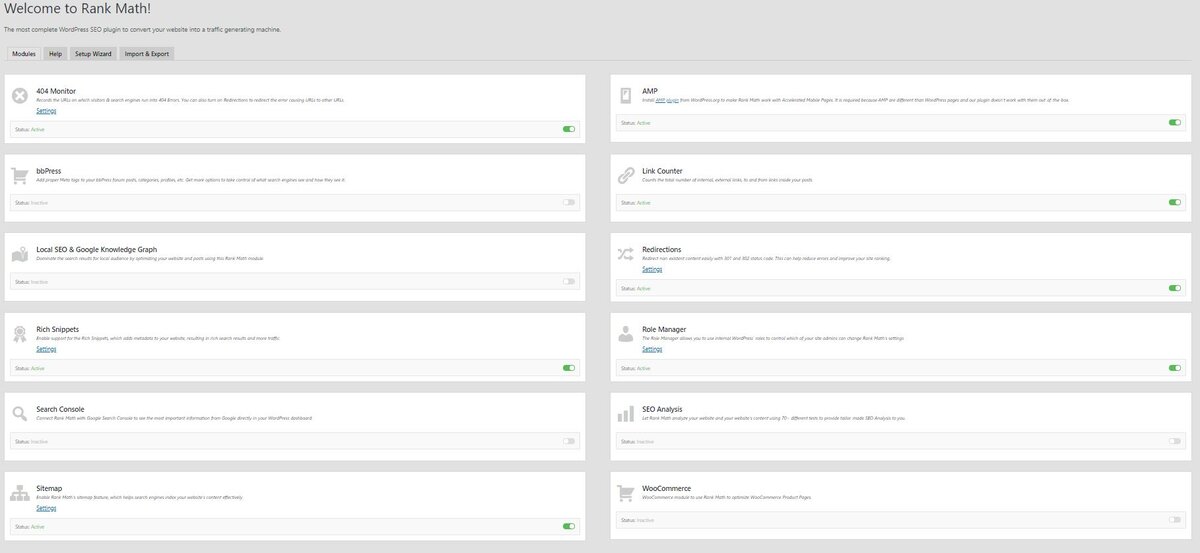Click the bbPress cart icon

click(x=19, y=176)
